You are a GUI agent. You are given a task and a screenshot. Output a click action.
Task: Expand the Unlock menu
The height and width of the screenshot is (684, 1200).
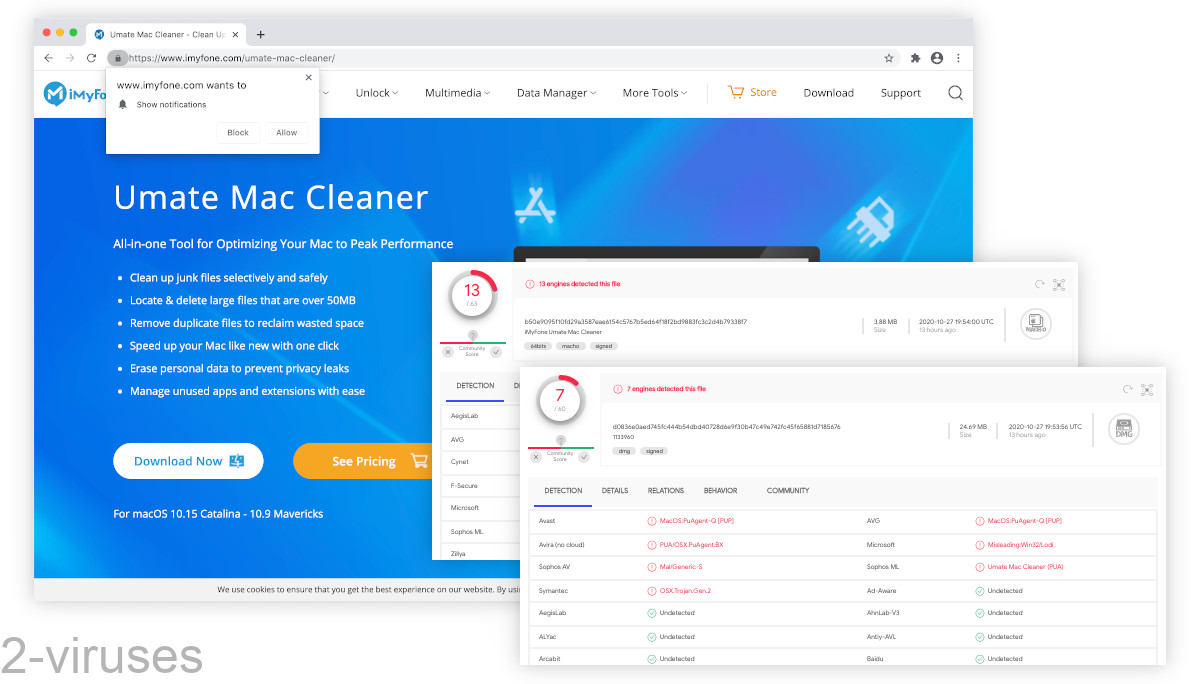376,93
